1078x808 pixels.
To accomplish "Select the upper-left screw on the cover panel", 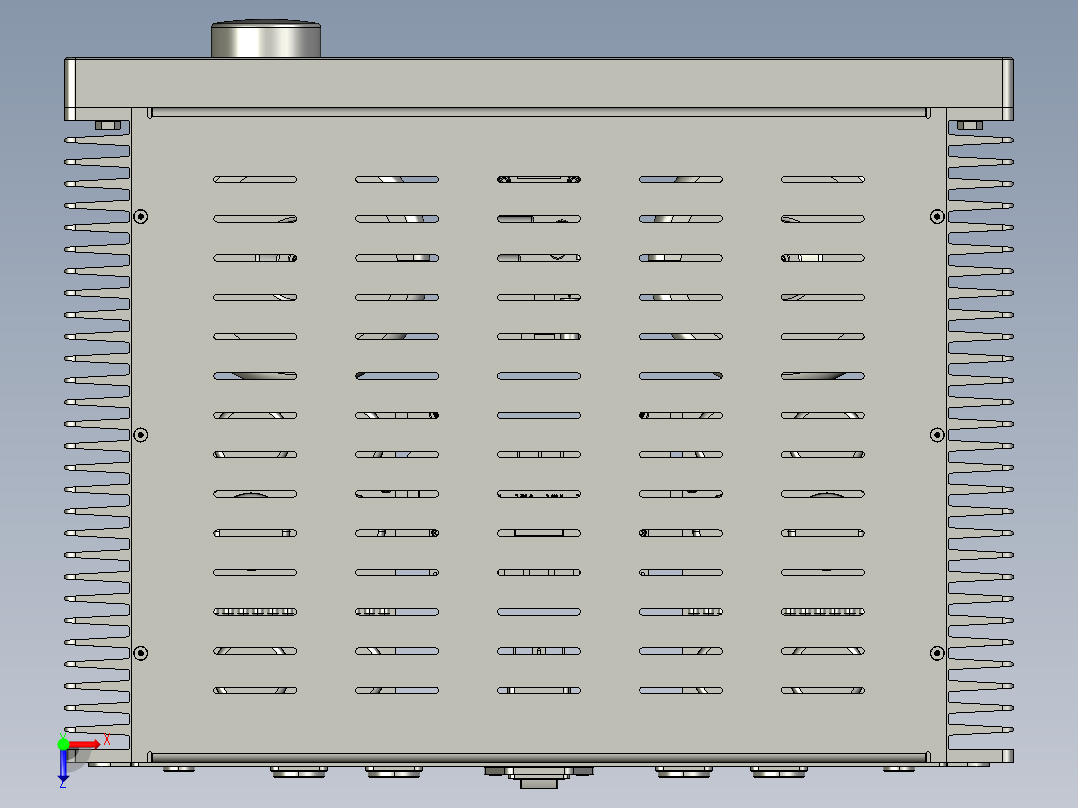I will (140, 217).
